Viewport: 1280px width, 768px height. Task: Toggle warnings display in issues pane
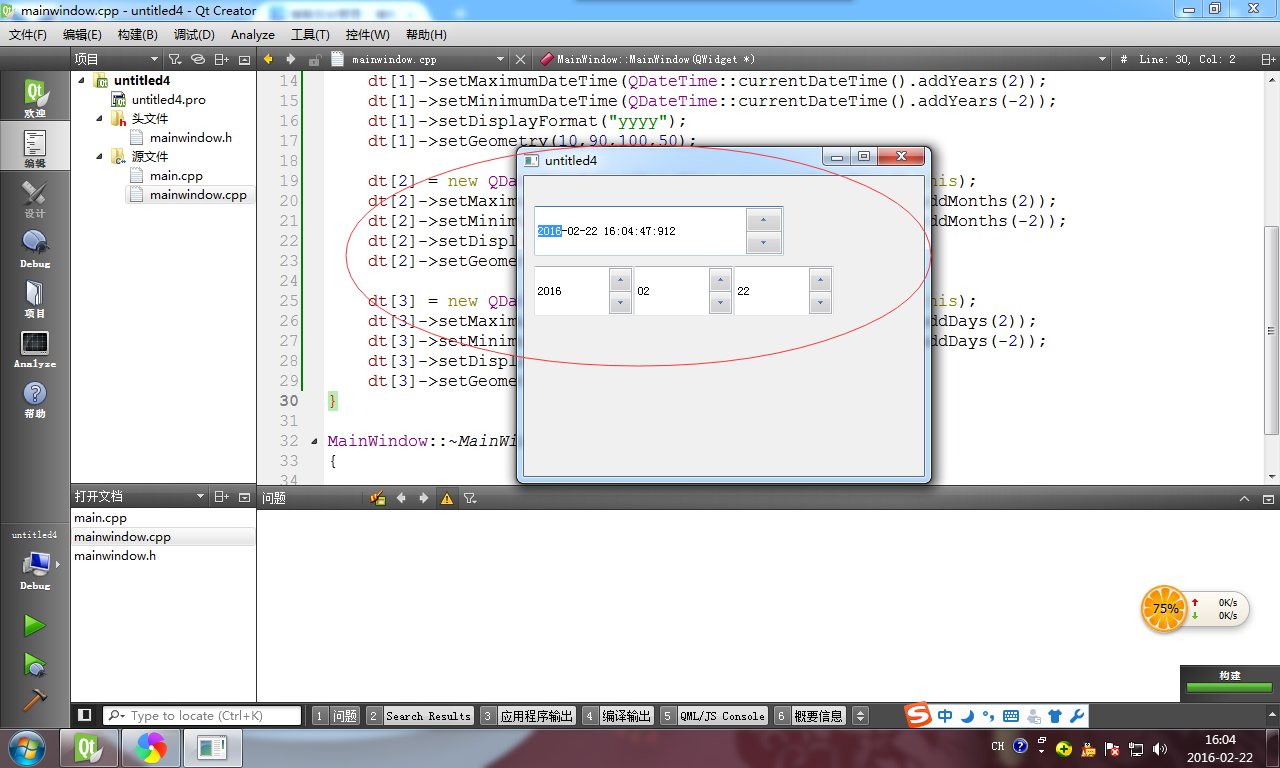446,498
